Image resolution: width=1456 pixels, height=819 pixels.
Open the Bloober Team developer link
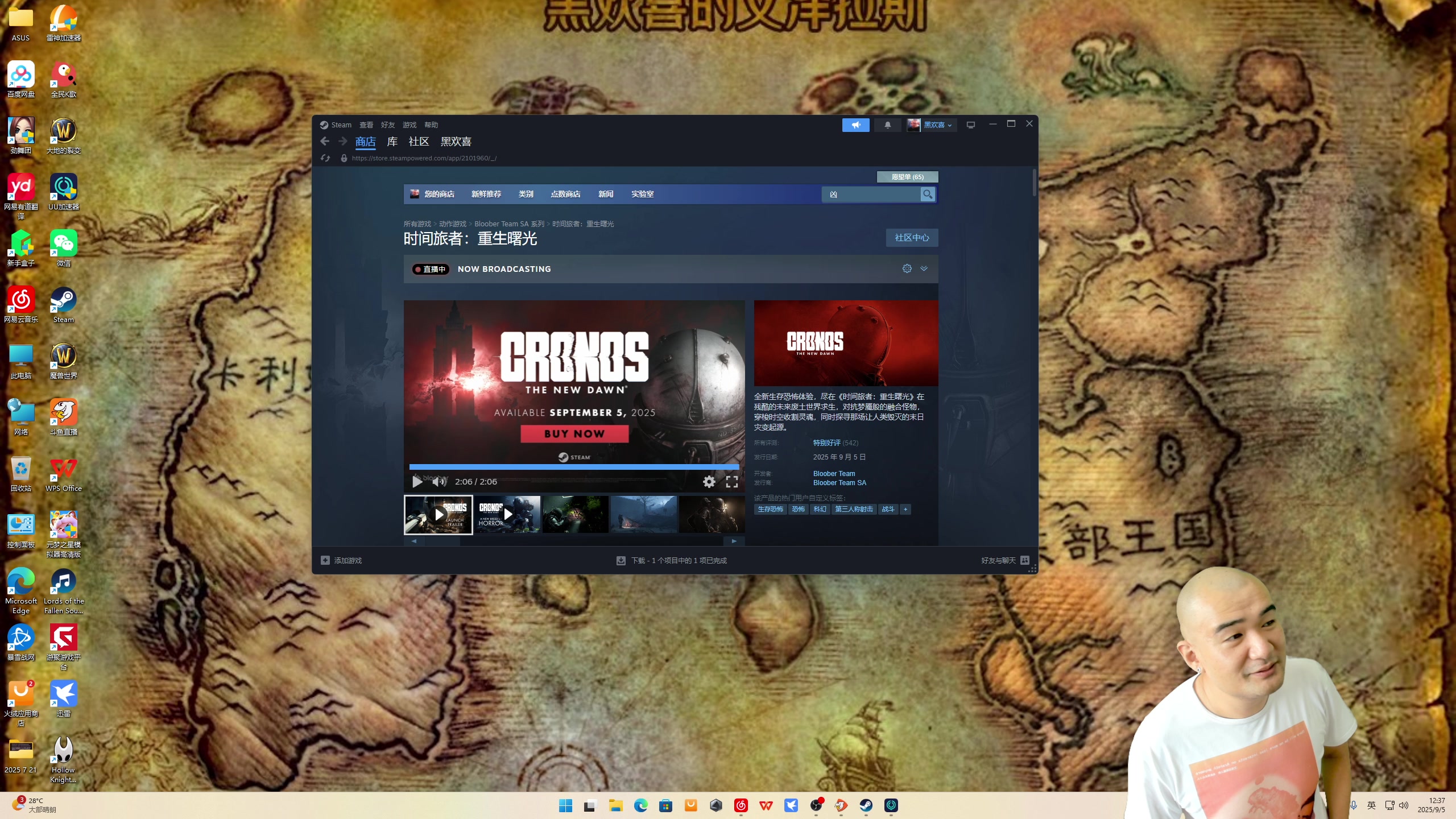[834, 473]
